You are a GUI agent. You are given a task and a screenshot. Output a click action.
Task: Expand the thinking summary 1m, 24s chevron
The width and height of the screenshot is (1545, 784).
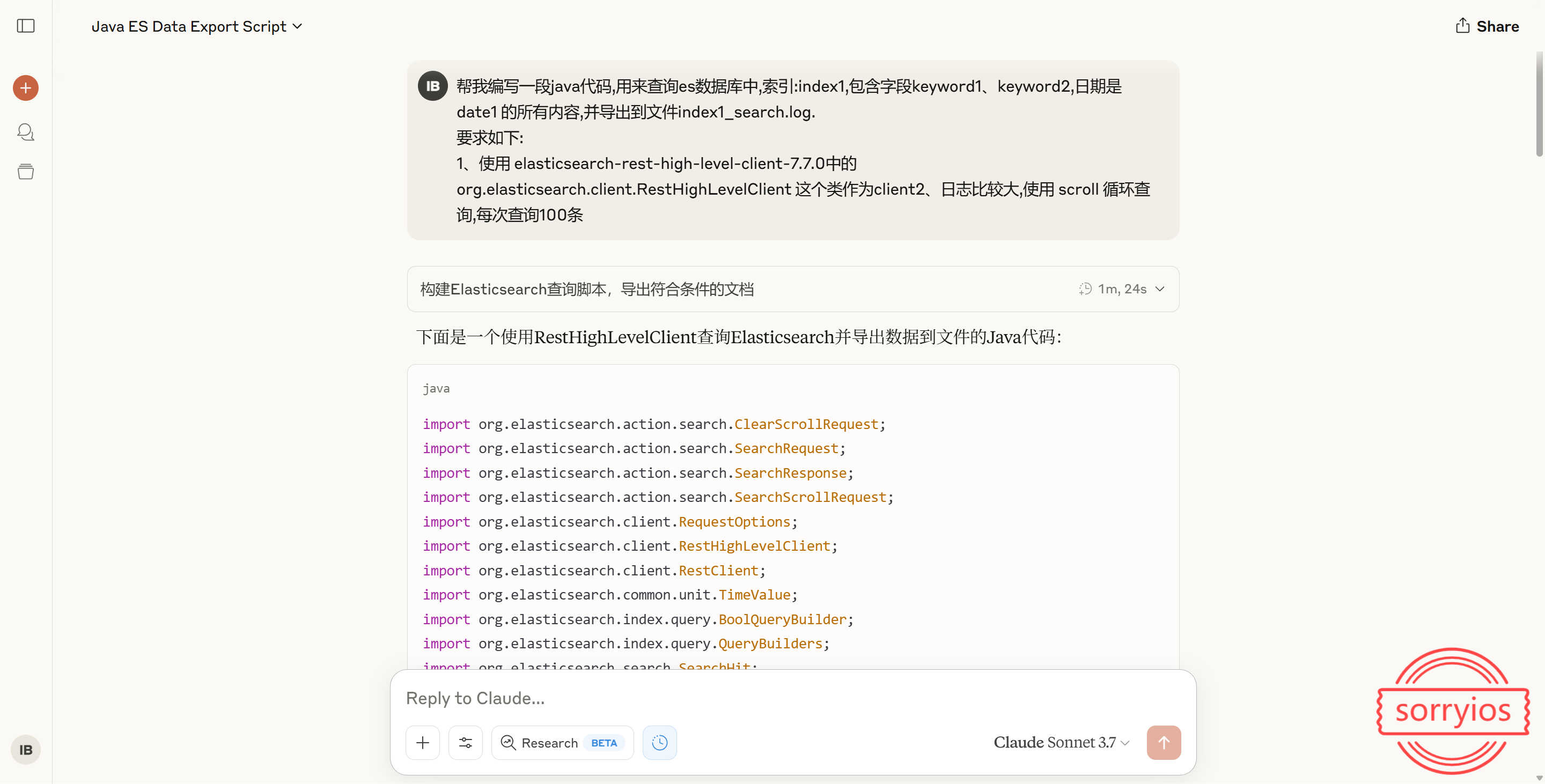1160,289
